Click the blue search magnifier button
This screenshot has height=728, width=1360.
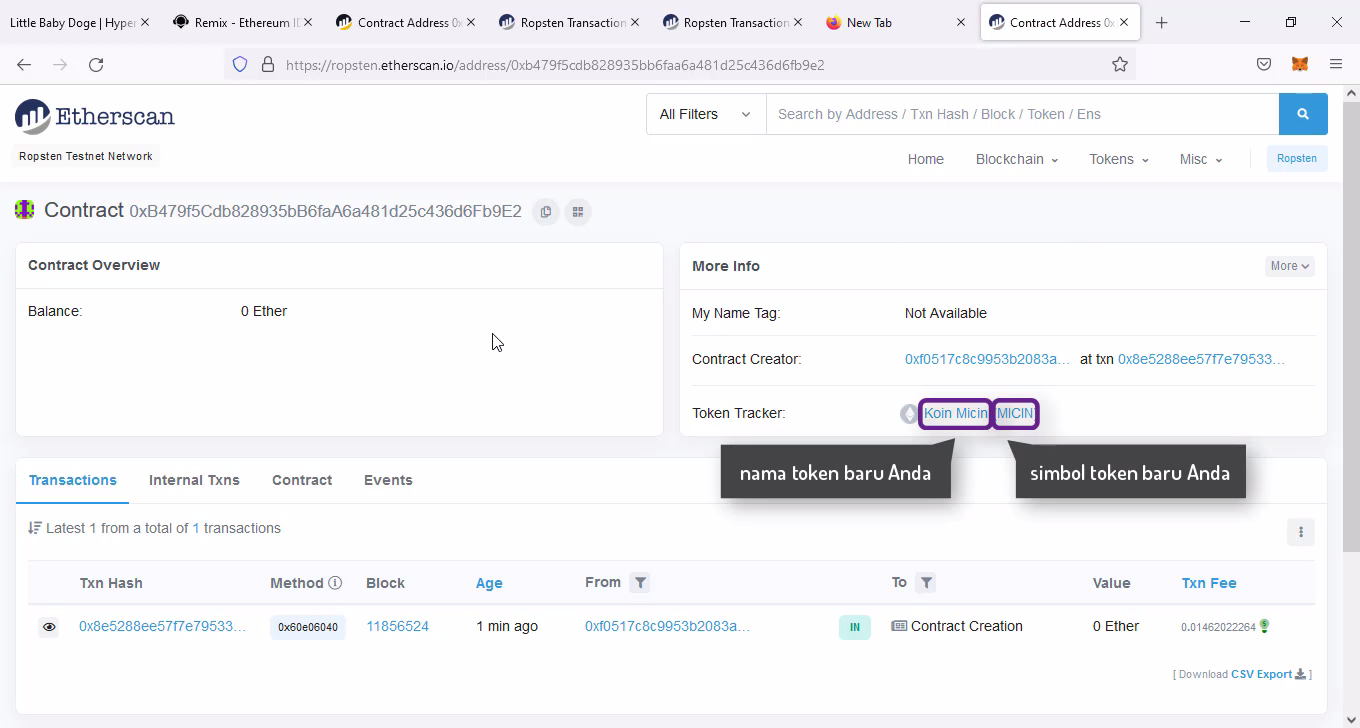[1302, 114]
